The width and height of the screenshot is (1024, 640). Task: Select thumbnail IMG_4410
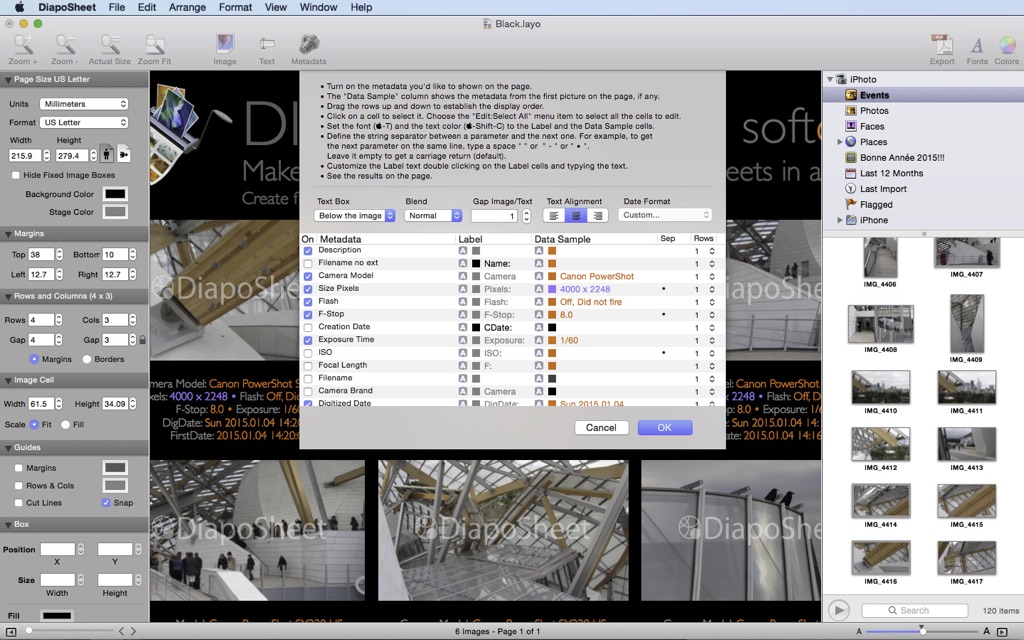click(880, 388)
